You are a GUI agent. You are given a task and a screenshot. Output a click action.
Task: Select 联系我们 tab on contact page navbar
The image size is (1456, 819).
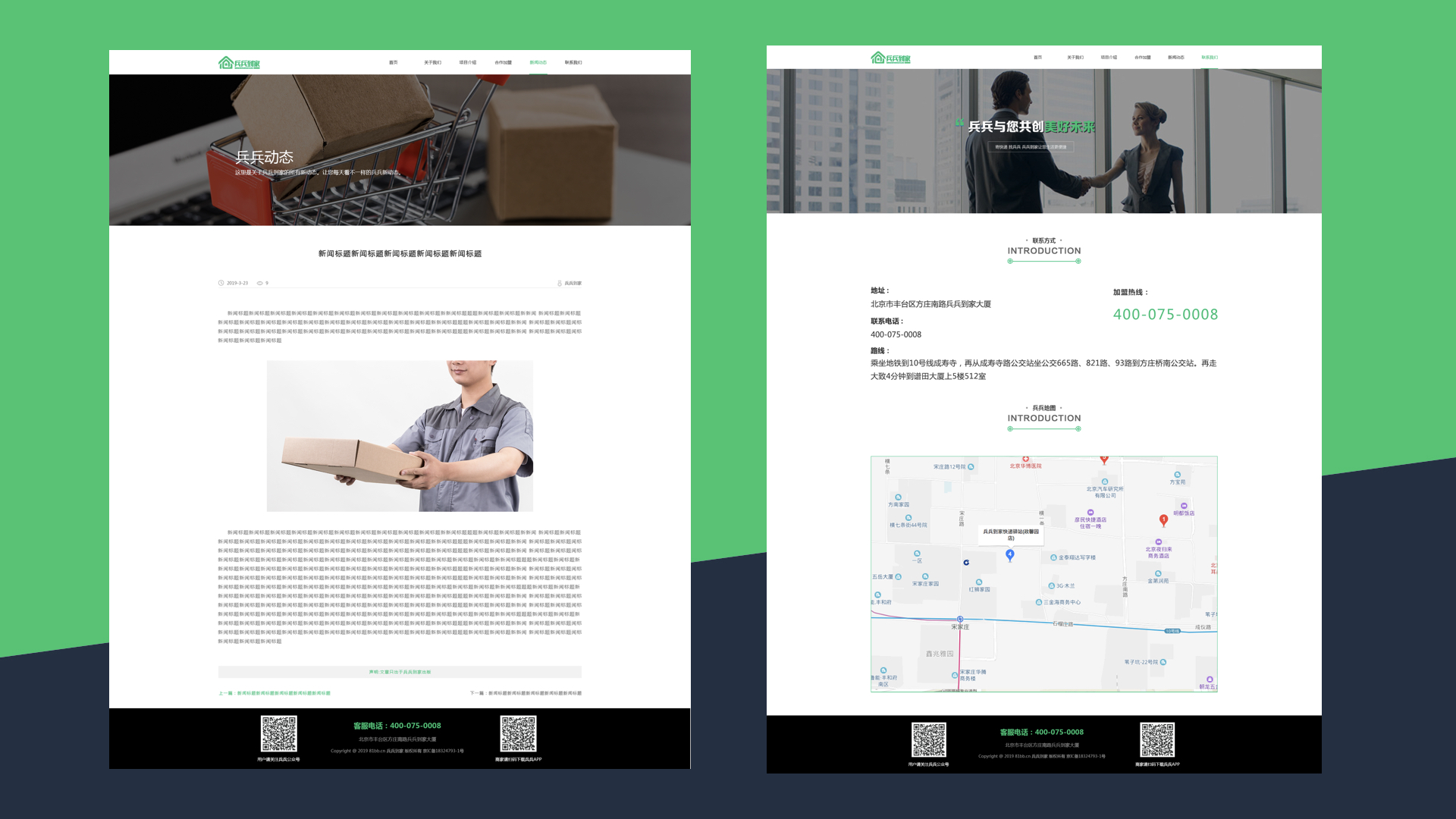tap(1209, 58)
